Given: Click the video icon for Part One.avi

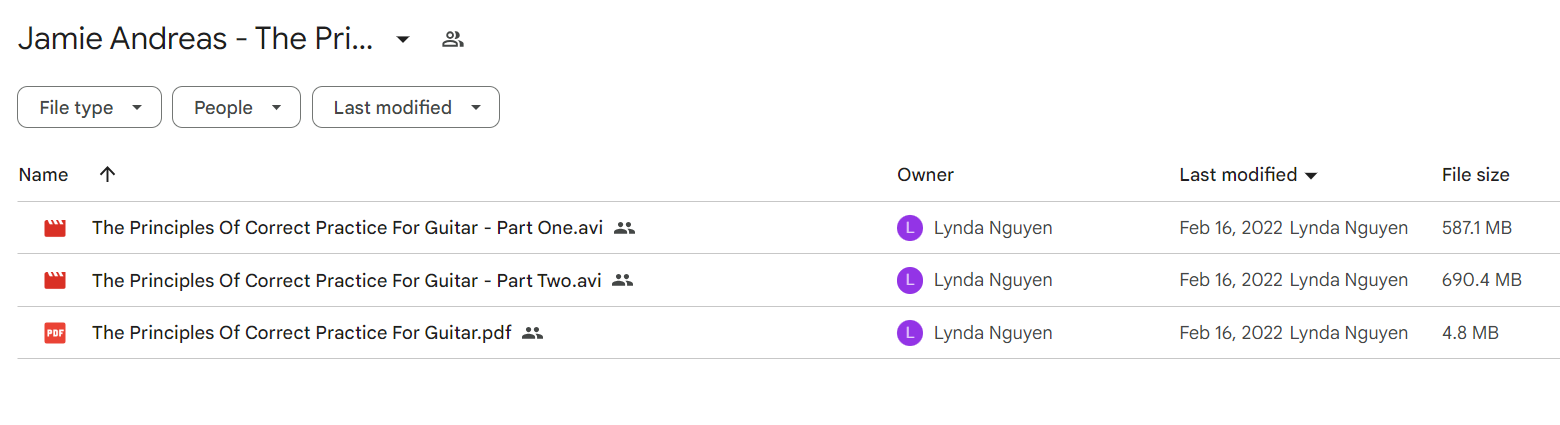Looking at the screenshot, I should [x=55, y=228].
